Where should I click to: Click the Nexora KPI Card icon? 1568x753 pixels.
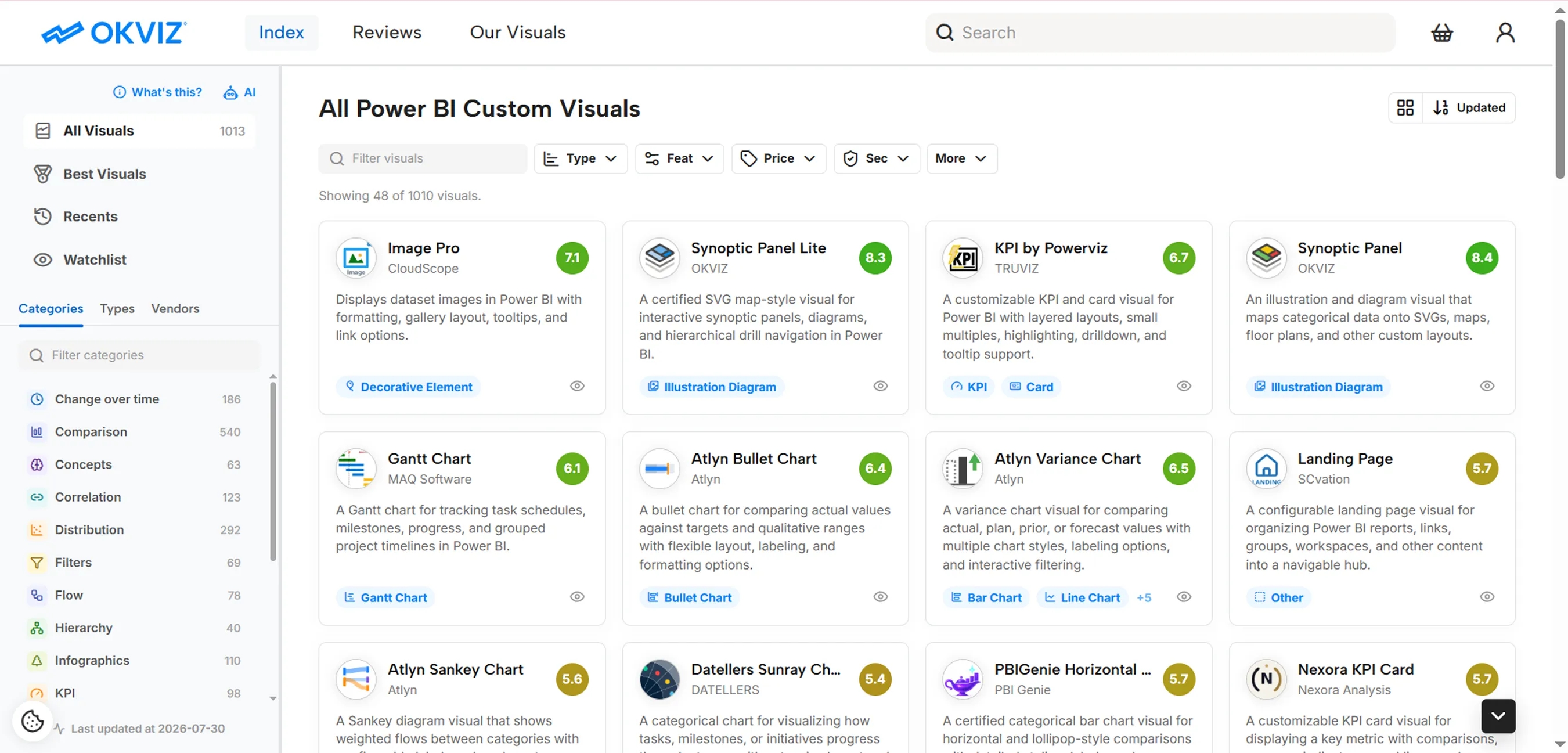pos(1266,679)
